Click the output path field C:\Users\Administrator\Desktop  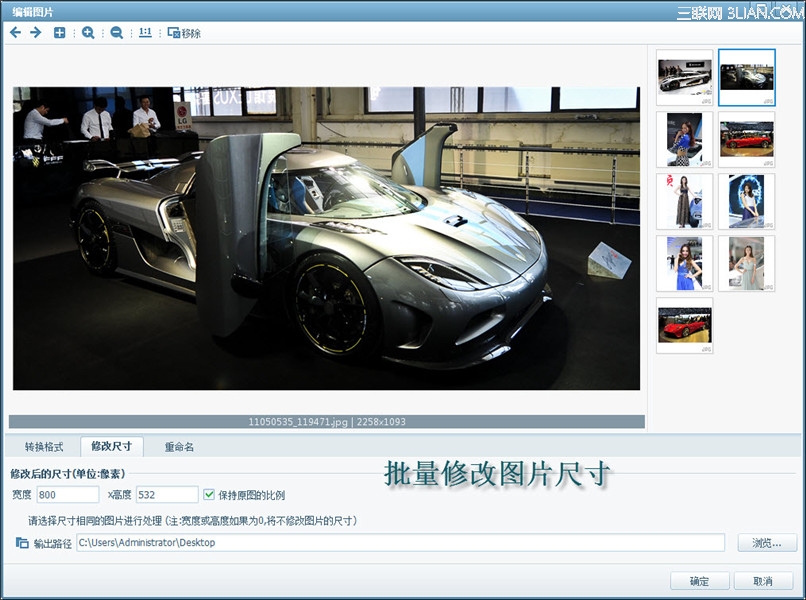click(x=400, y=542)
